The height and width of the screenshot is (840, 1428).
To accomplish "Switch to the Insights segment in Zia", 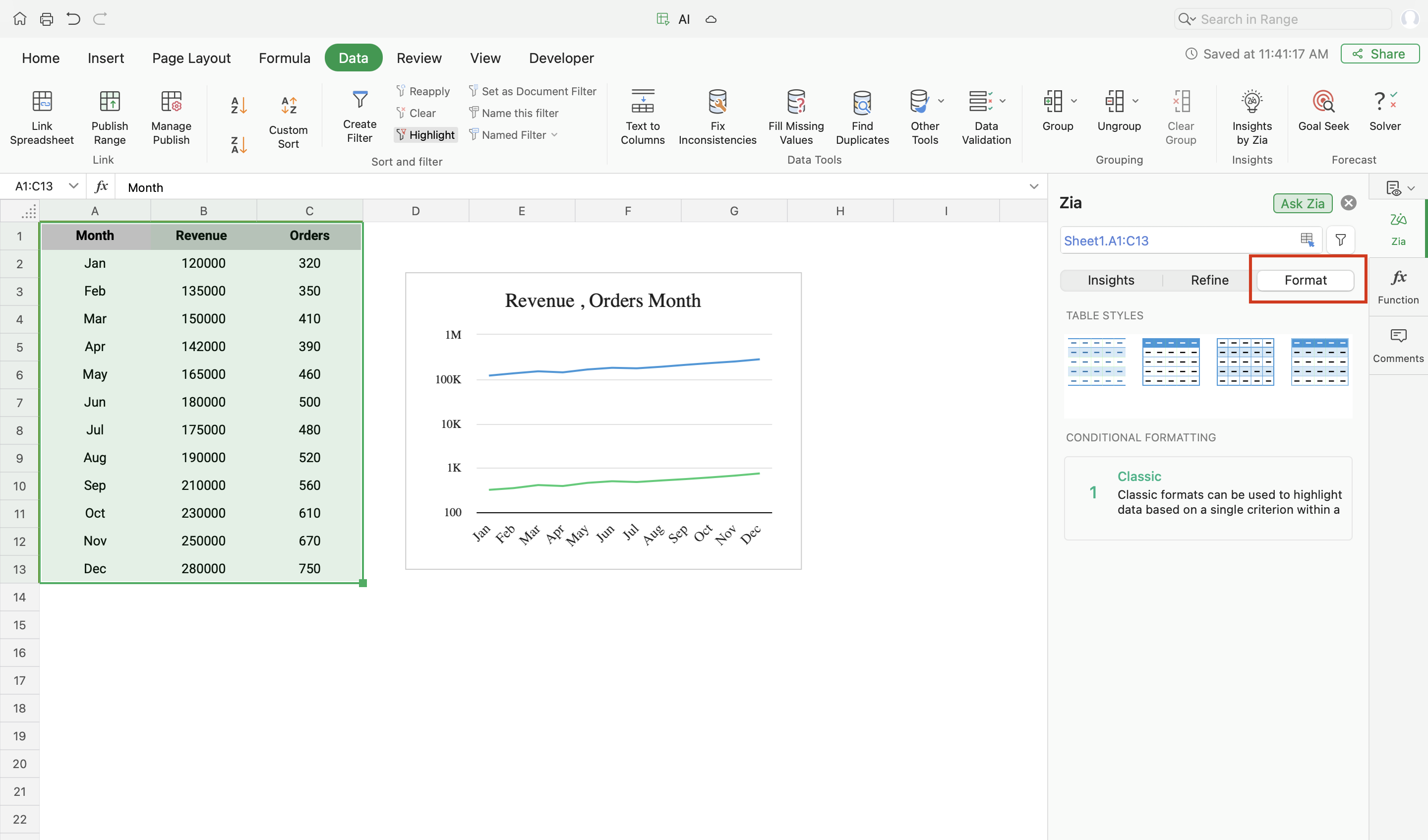I will click(1110, 280).
